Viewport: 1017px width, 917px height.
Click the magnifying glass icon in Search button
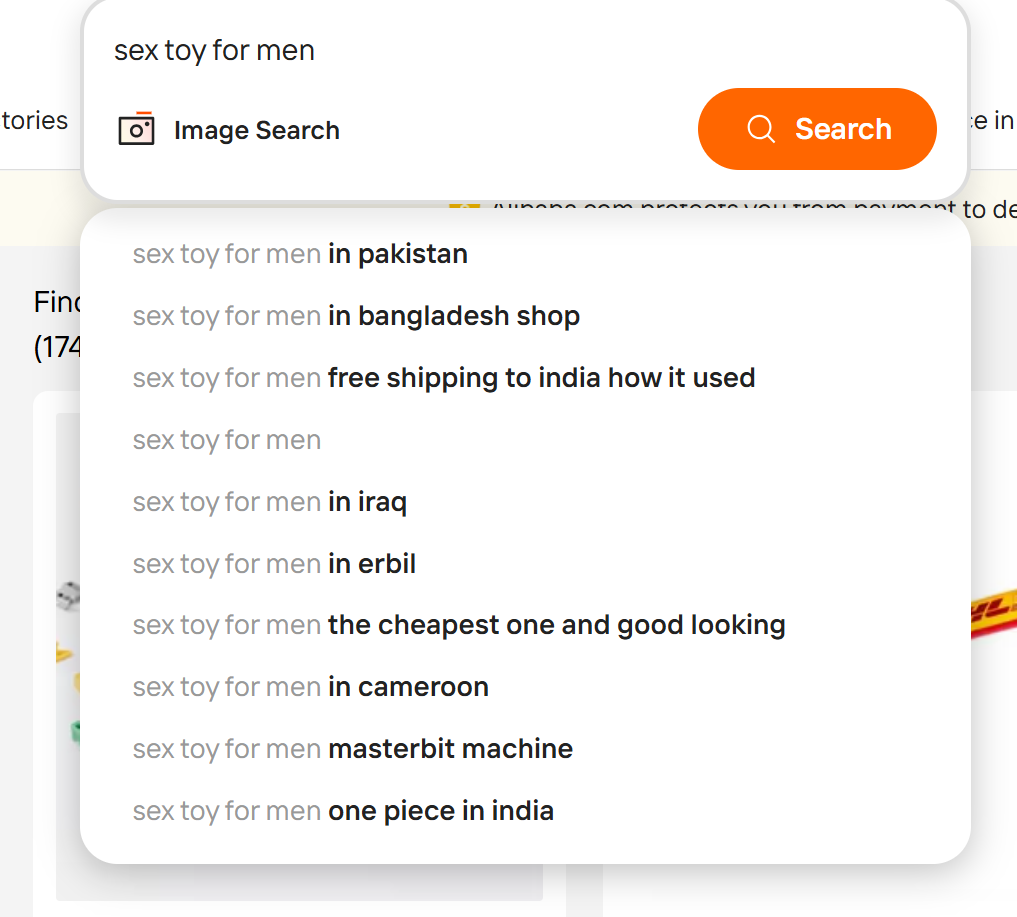click(761, 129)
